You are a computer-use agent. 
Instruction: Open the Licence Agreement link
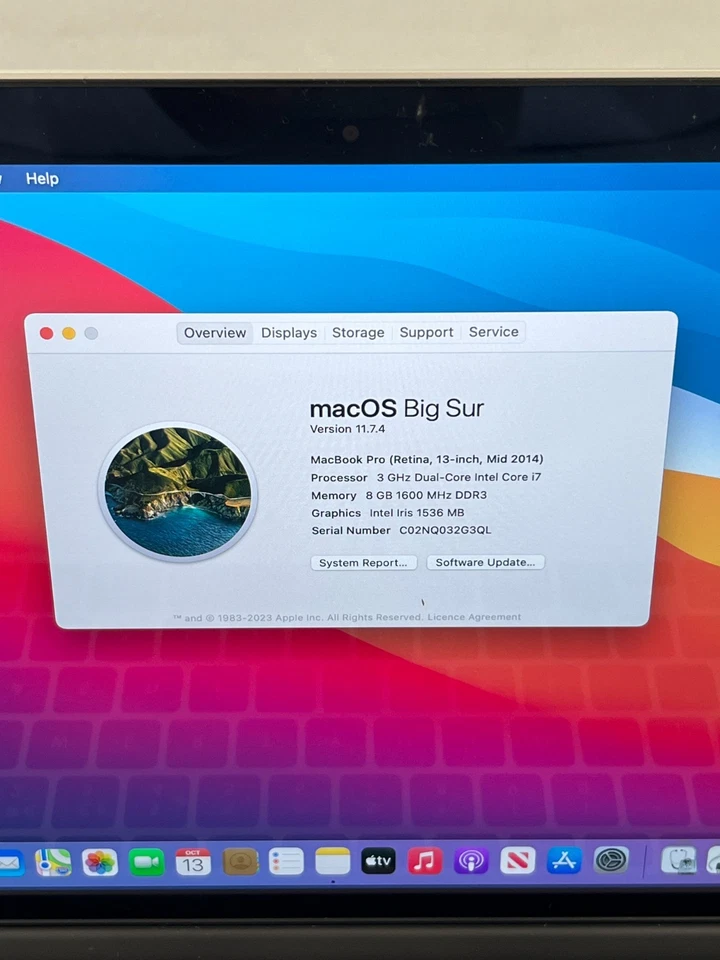click(x=474, y=617)
